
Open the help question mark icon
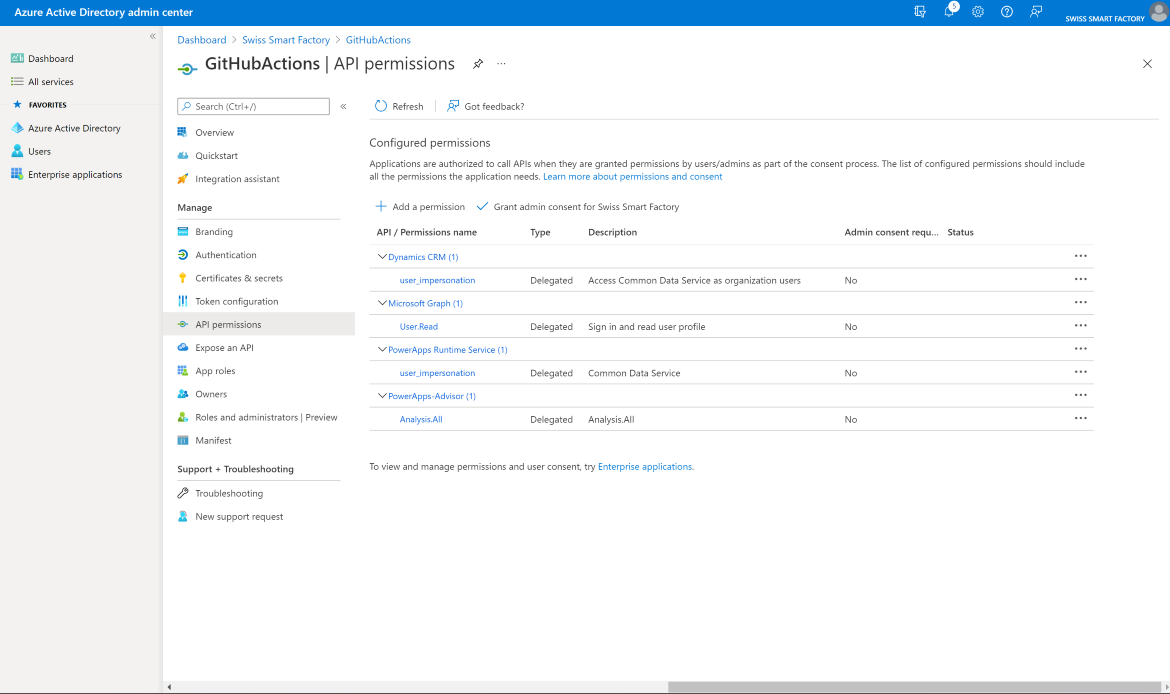tap(1007, 12)
